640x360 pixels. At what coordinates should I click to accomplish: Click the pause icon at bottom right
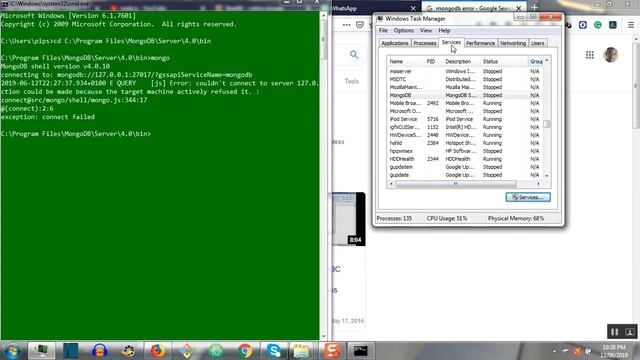click(615, 332)
